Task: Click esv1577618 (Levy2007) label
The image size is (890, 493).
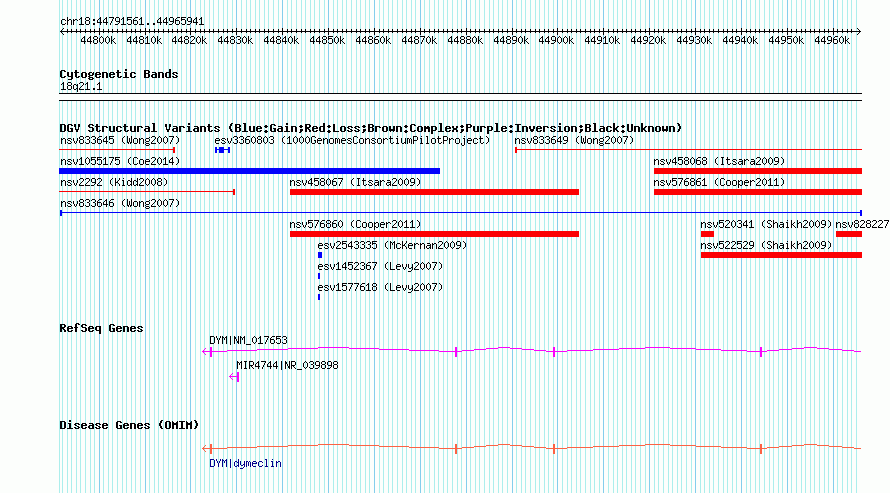Action: (x=380, y=287)
